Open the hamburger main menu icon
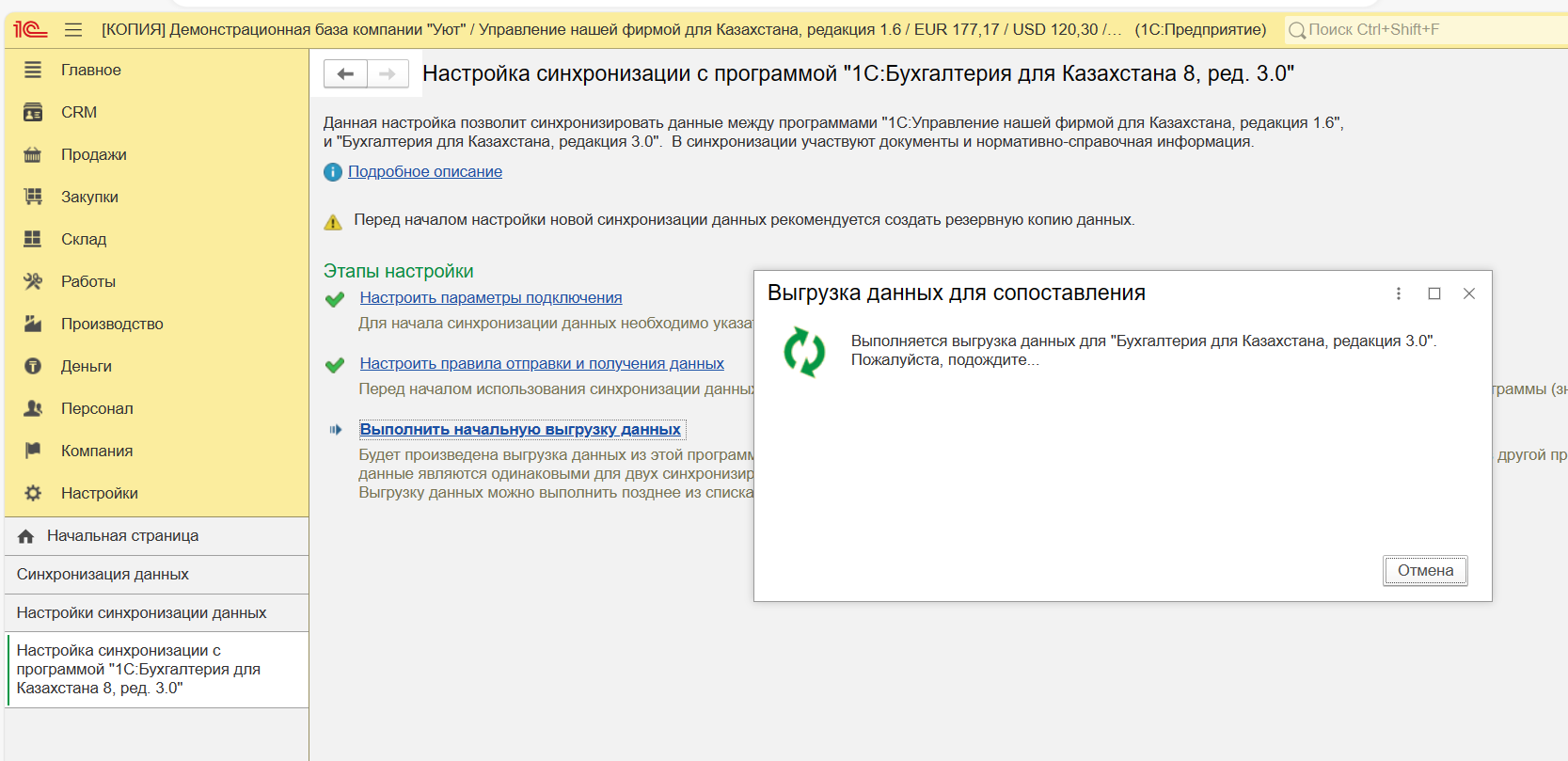The height and width of the screenshot is (761, 1568). coord(73,30)
